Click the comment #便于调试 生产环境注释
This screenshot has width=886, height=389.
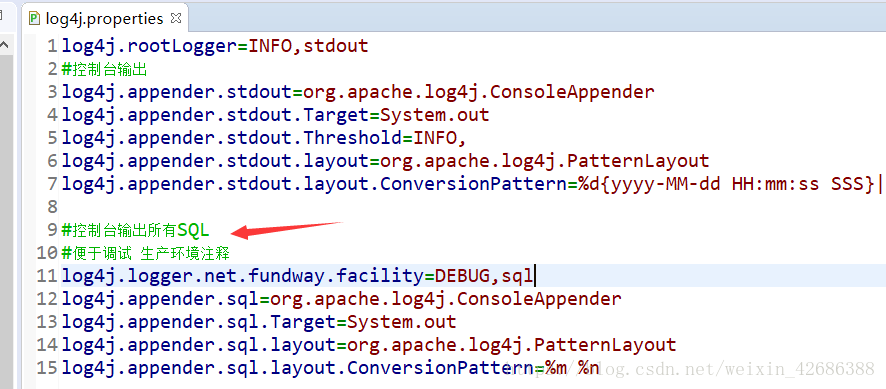(x=146, y=253)
